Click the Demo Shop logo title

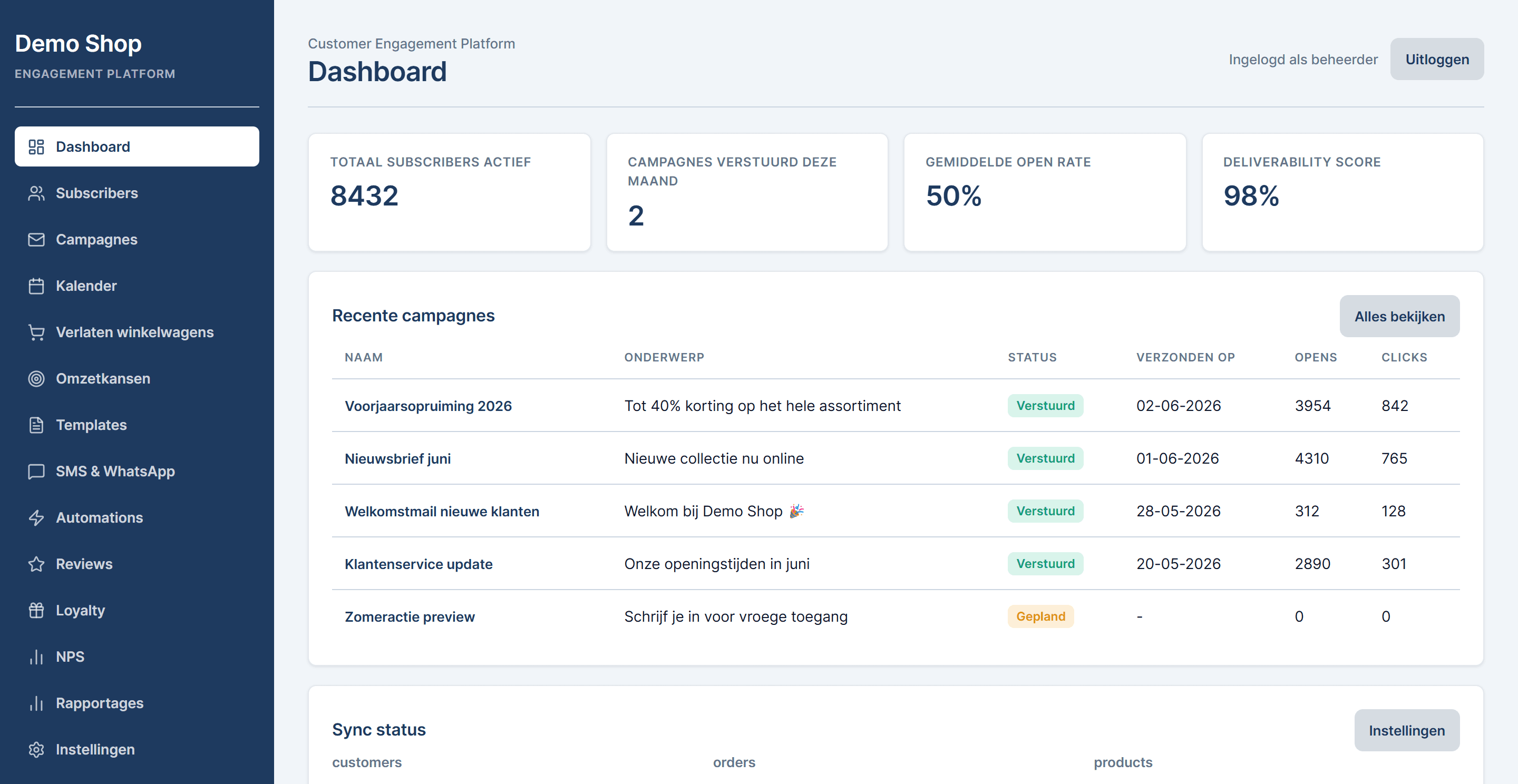(79, 44)
